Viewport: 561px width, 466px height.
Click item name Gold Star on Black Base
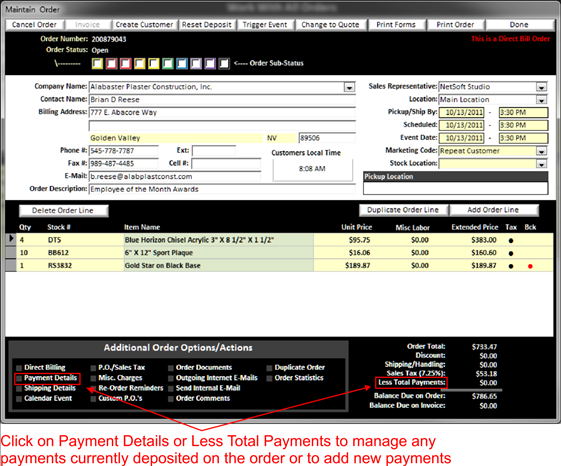(x=162, y=266)
